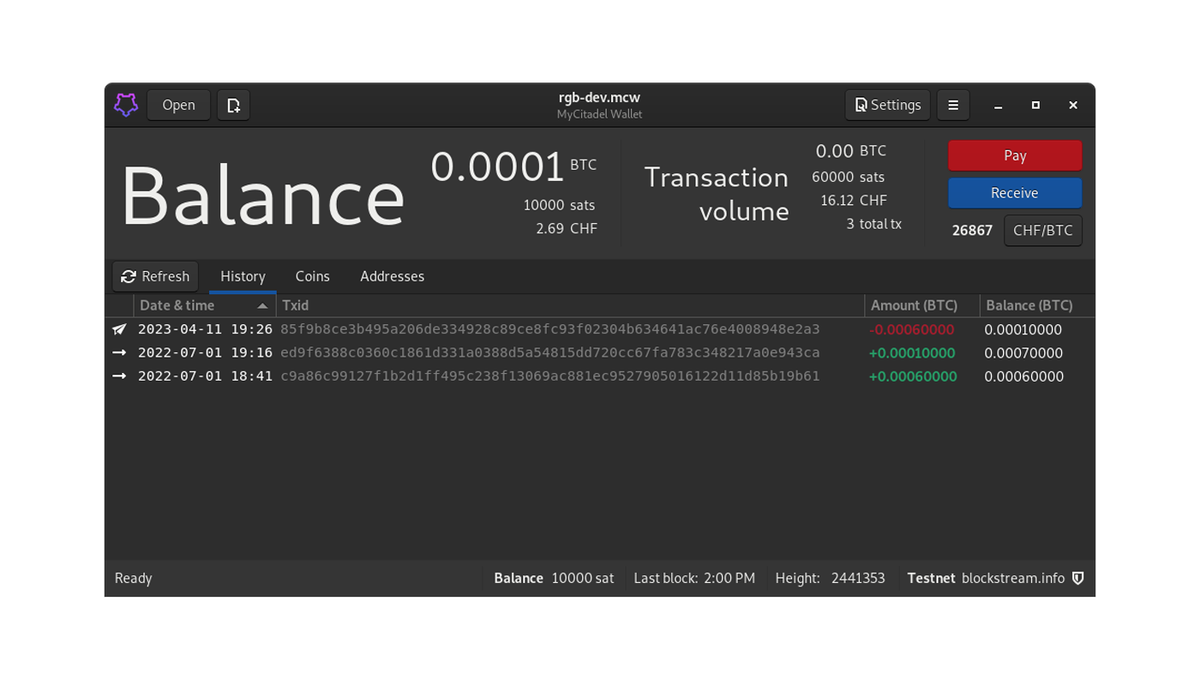Close the MyCitadel Wallet window

point(1073,105)
